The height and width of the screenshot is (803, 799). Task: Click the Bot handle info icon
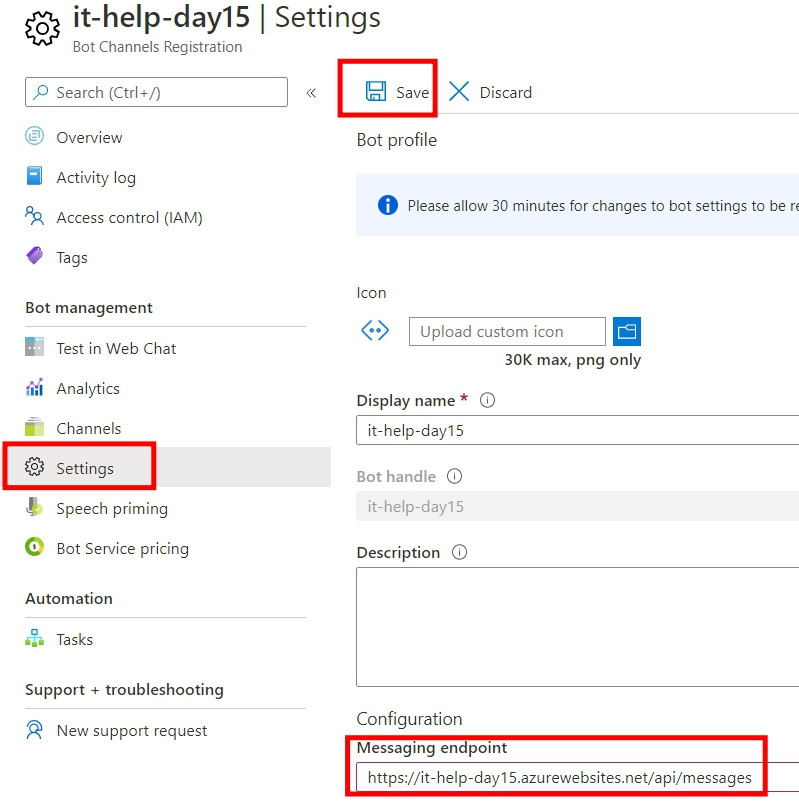pyautogui.click(x=454, y=476)
